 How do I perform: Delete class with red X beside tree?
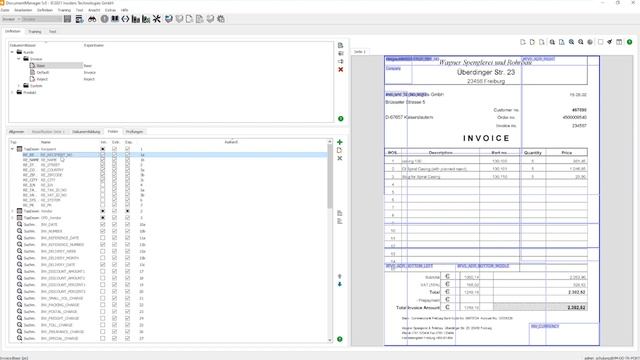coord(341,70)
